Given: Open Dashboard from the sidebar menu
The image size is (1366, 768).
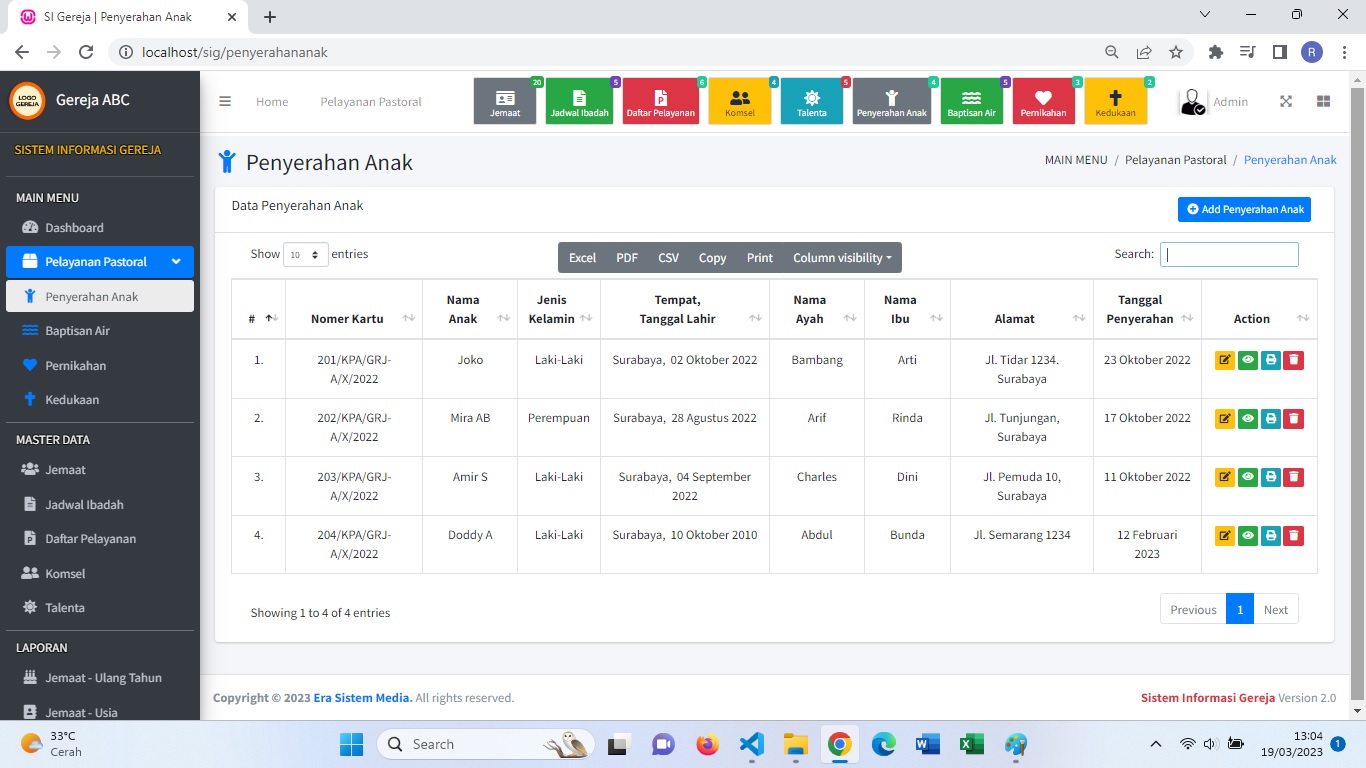Looking at the screenshot, I should (74, 228).
